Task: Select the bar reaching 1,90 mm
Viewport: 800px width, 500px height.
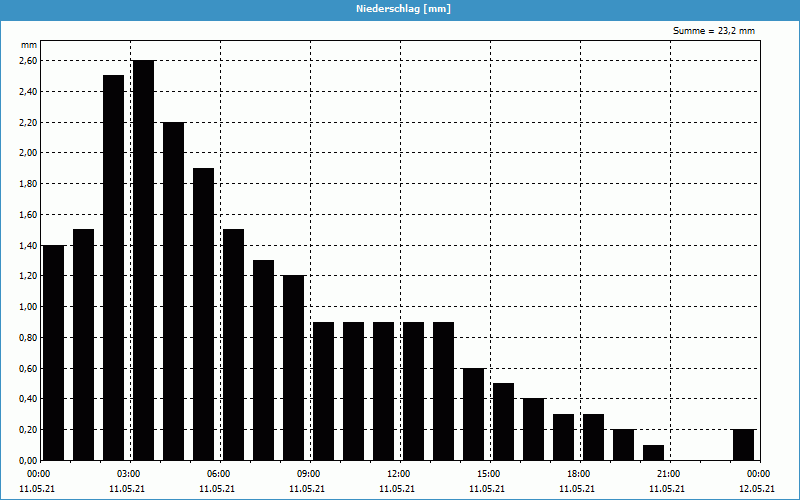Action: pyautogui.click(x=204, y=314)
